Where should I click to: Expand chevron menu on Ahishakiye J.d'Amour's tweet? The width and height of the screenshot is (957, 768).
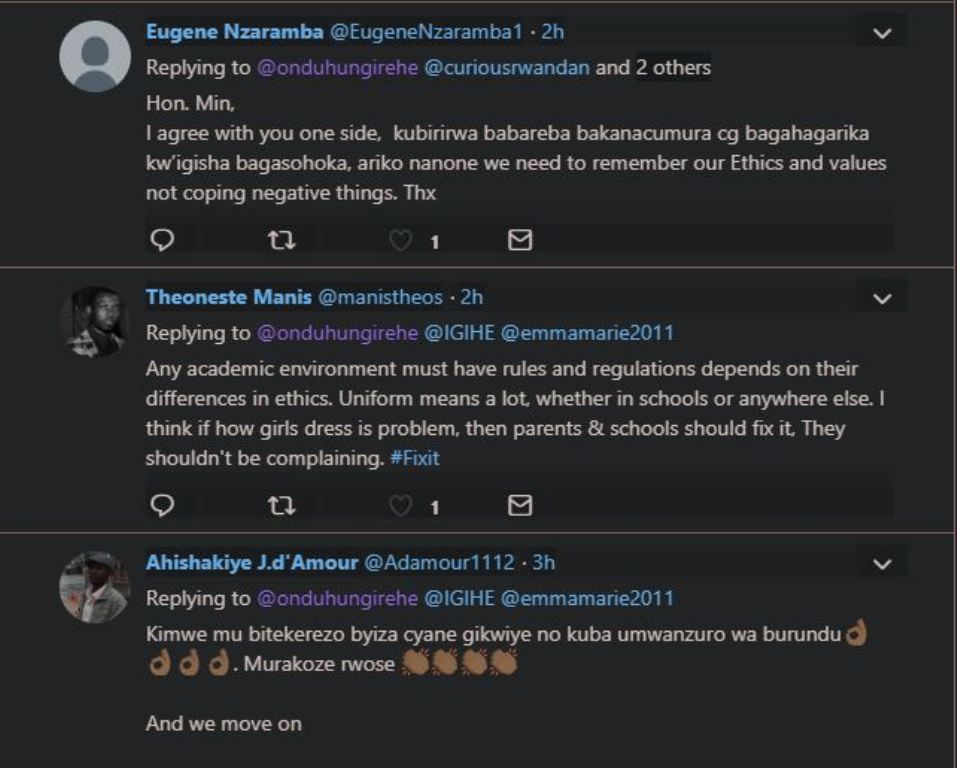point(883,563)
